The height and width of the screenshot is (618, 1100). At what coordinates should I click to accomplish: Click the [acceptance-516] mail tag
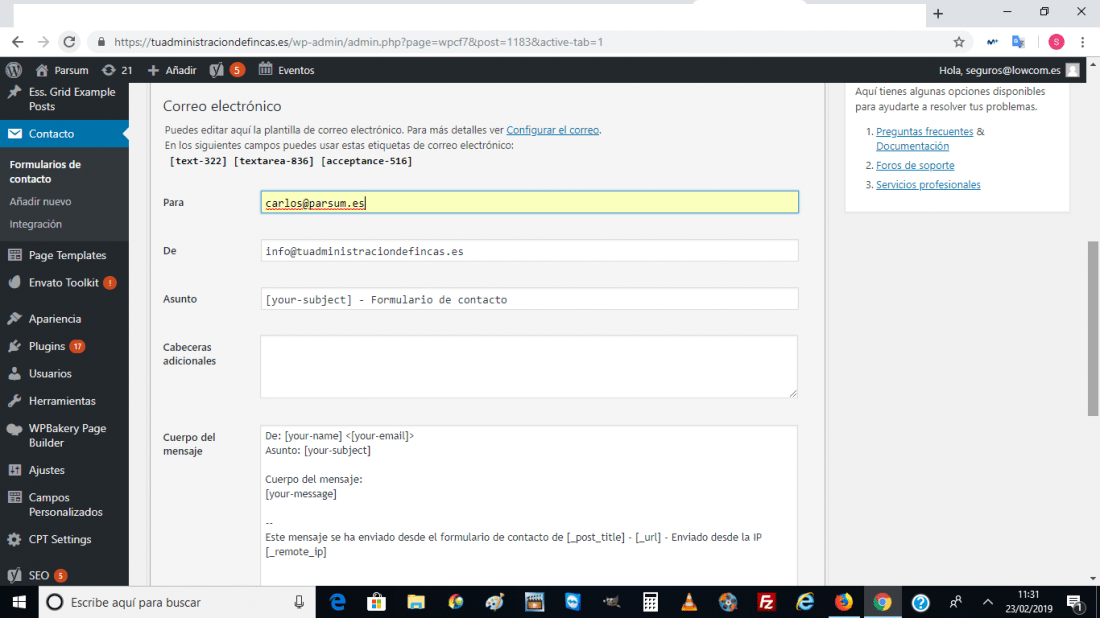(366, 161)
